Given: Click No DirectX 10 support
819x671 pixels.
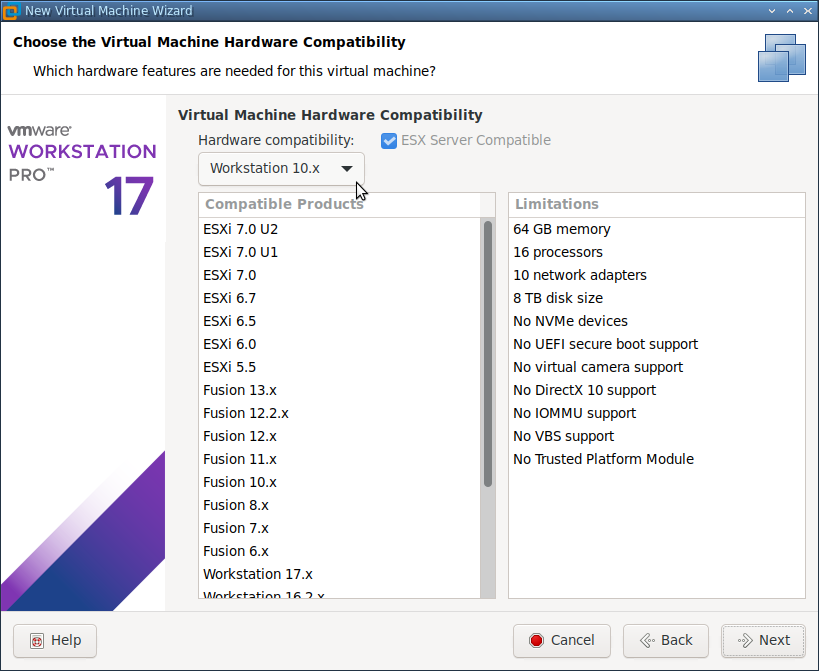Looking at the screenshot, I should pos(657,390).
